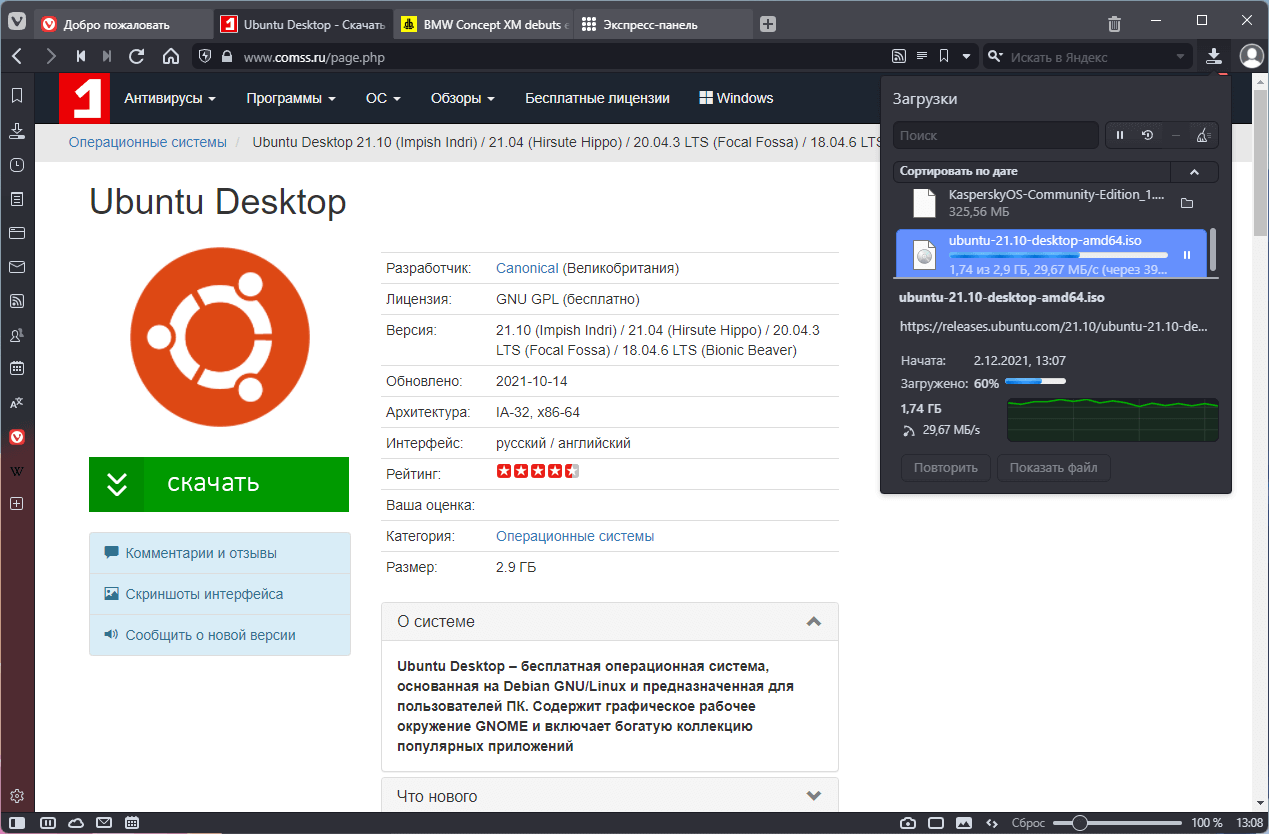Add a web panel with plus icon
This screenshot has width=1269, height=834.
[x=17, y=504]
